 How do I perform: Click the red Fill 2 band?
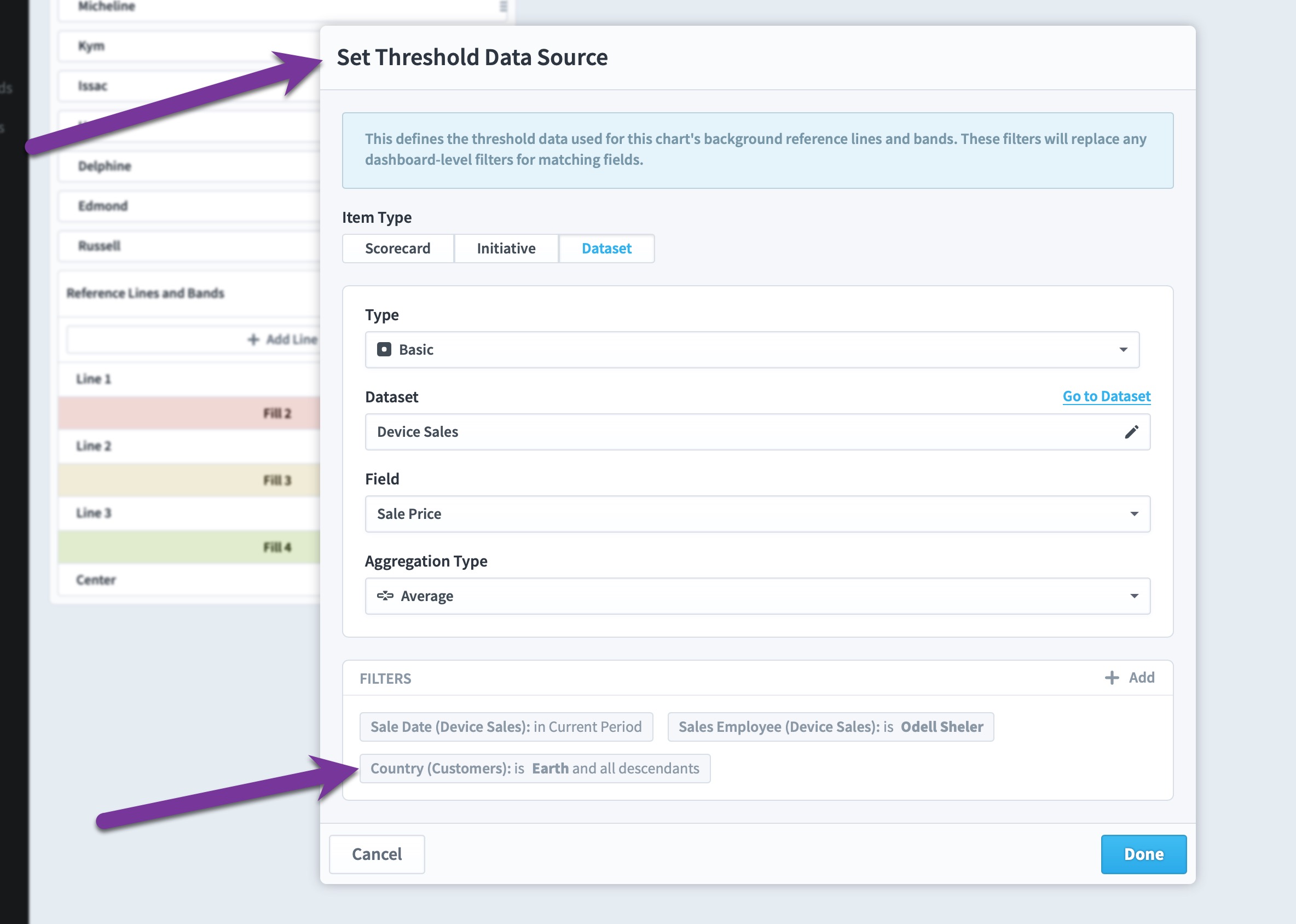coord(189,414)
